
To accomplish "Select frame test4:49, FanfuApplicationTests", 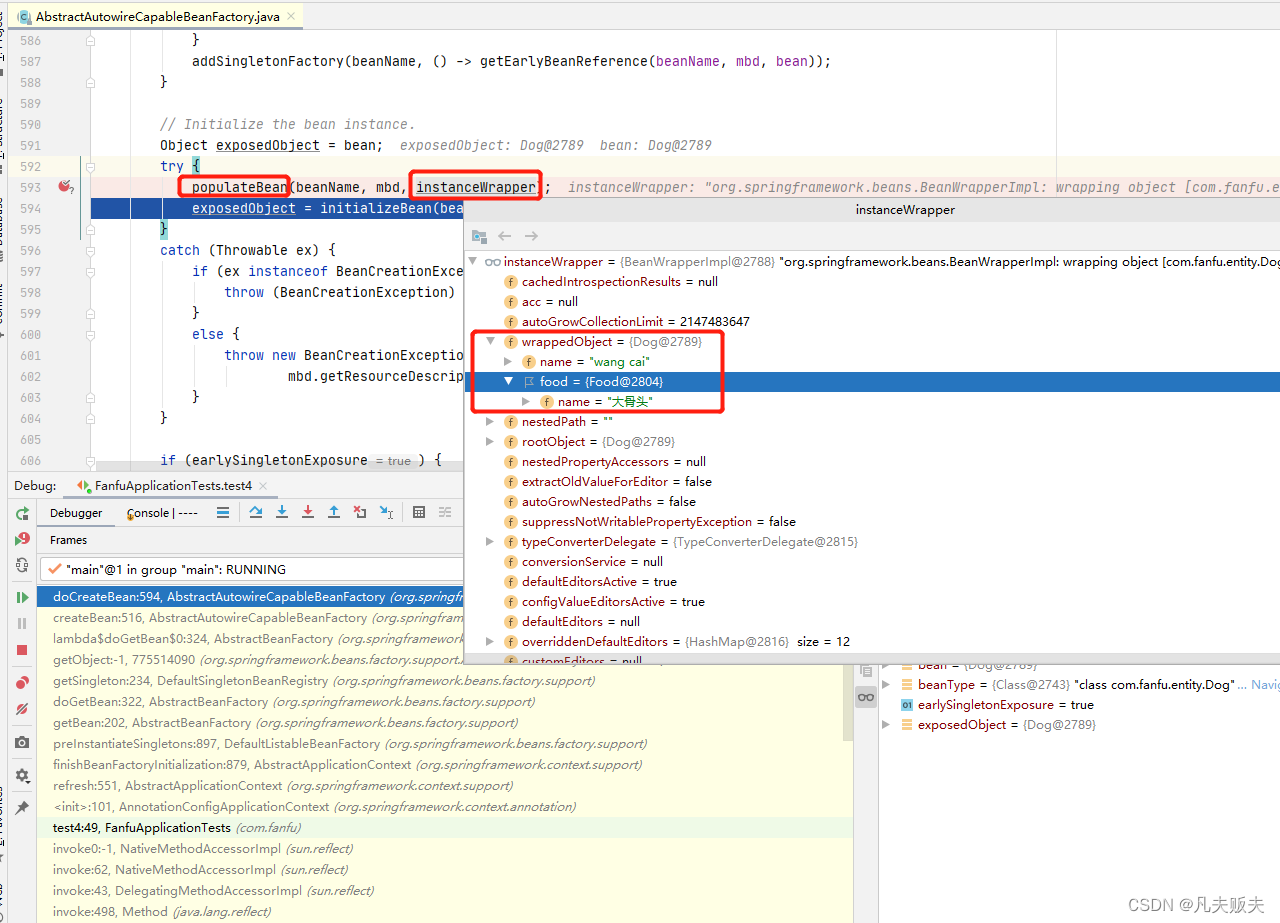I will click(445, 828).
